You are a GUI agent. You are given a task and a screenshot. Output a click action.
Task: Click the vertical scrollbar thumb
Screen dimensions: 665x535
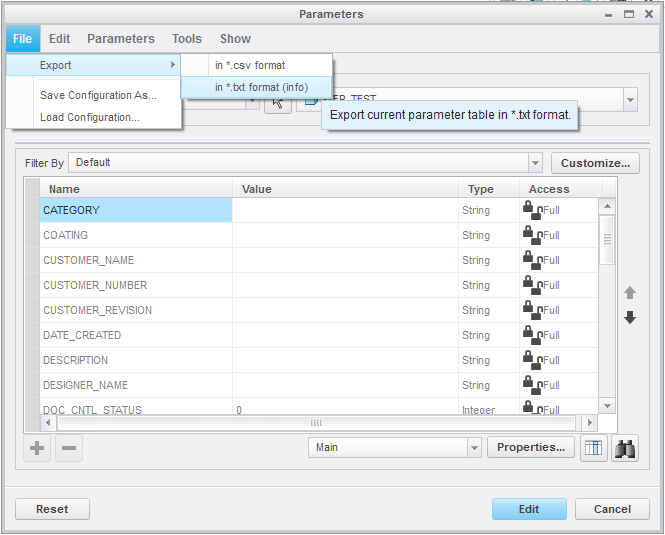(x=607, y=240)
